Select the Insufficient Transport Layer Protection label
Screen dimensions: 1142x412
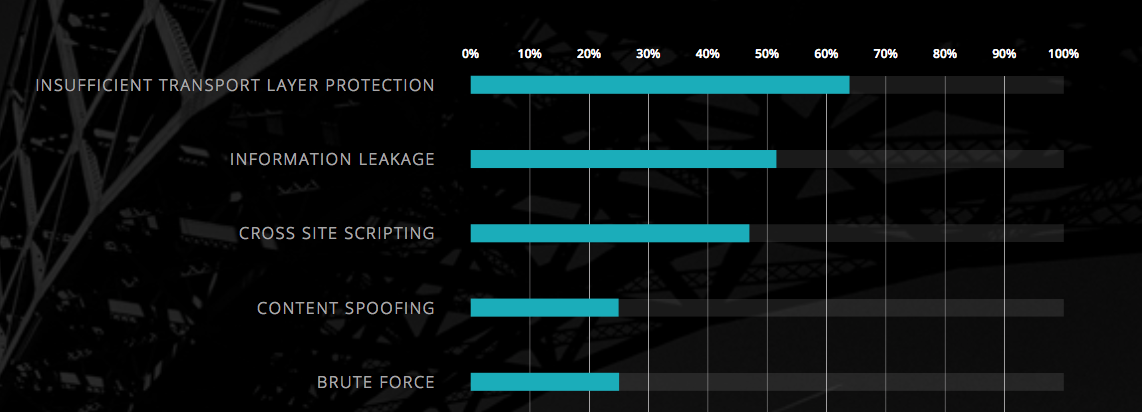(x=235, y=85)
